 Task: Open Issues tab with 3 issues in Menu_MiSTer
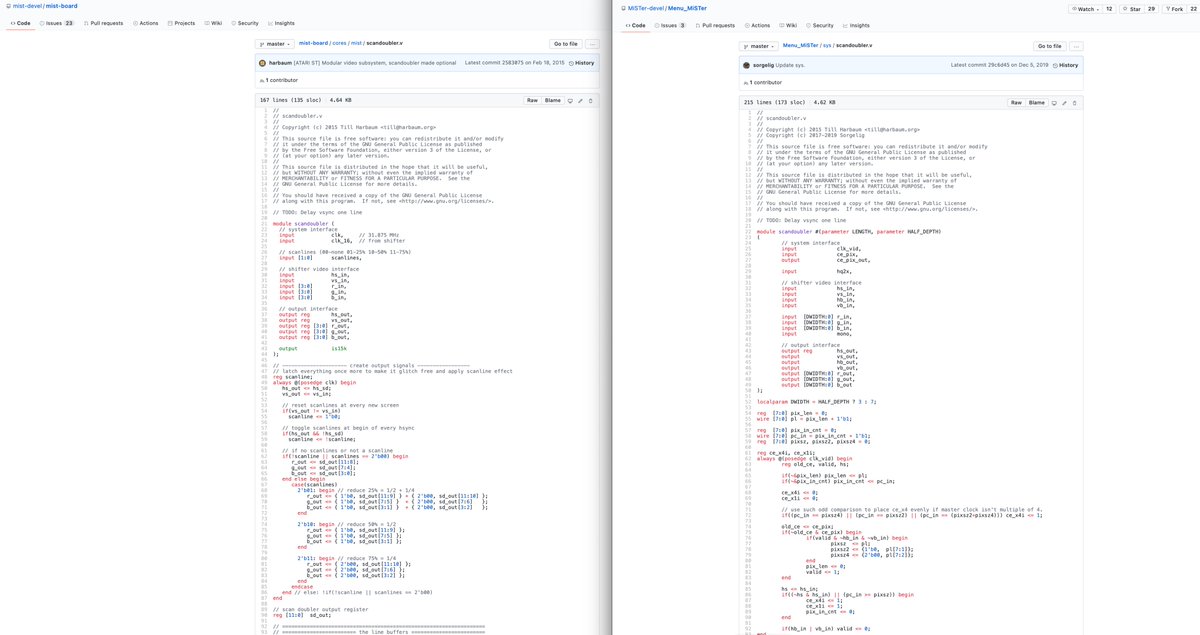pos(670,25)
